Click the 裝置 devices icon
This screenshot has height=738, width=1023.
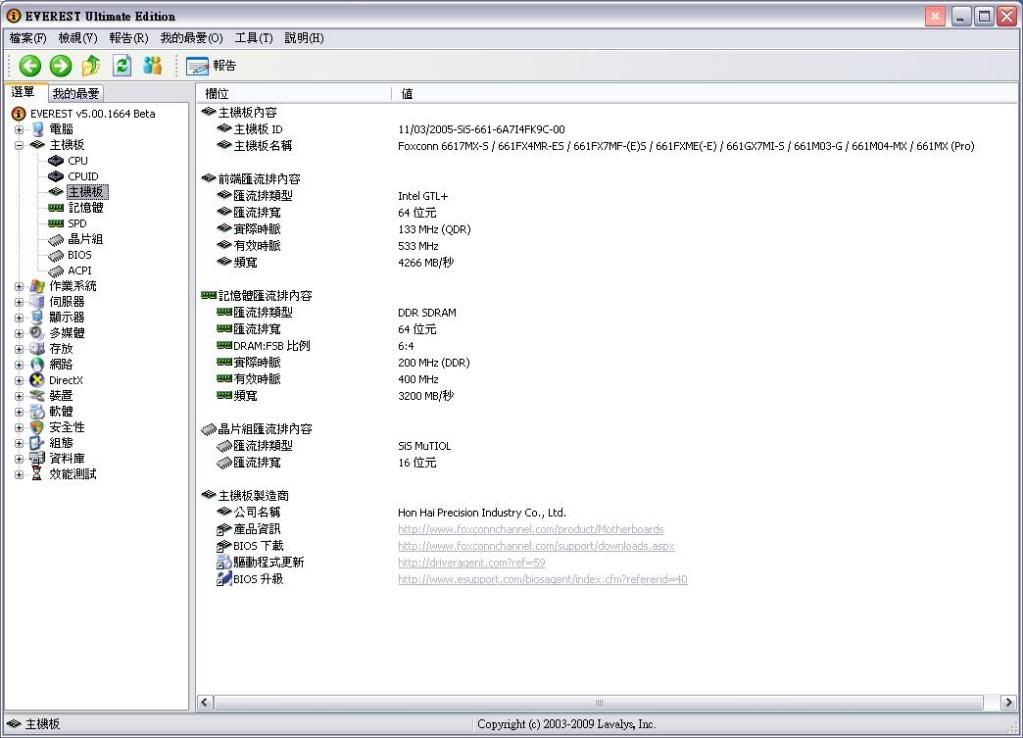[x=37, y=395]
